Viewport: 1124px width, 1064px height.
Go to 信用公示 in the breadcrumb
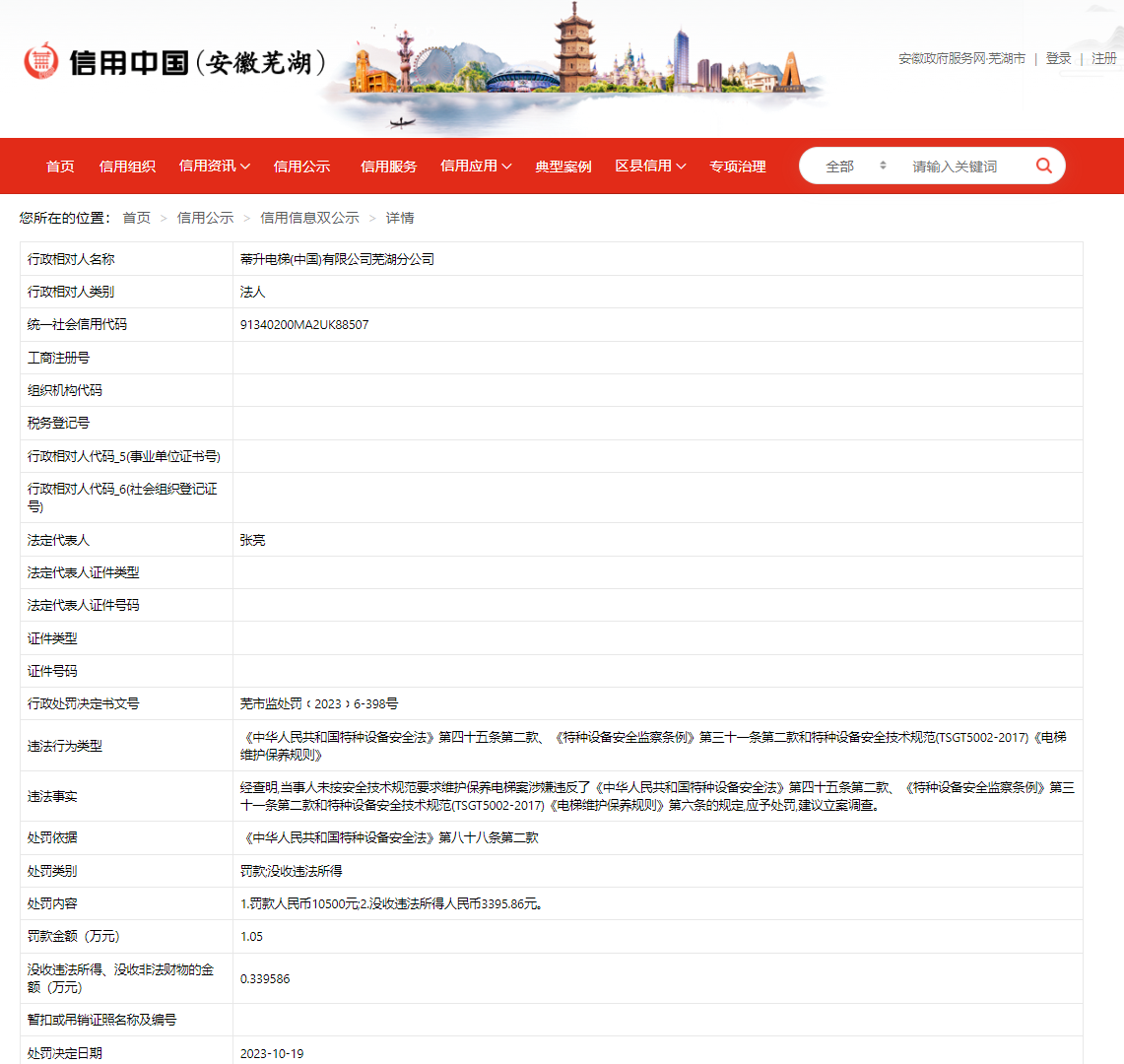pyautogui.click(x=205, y=218)
